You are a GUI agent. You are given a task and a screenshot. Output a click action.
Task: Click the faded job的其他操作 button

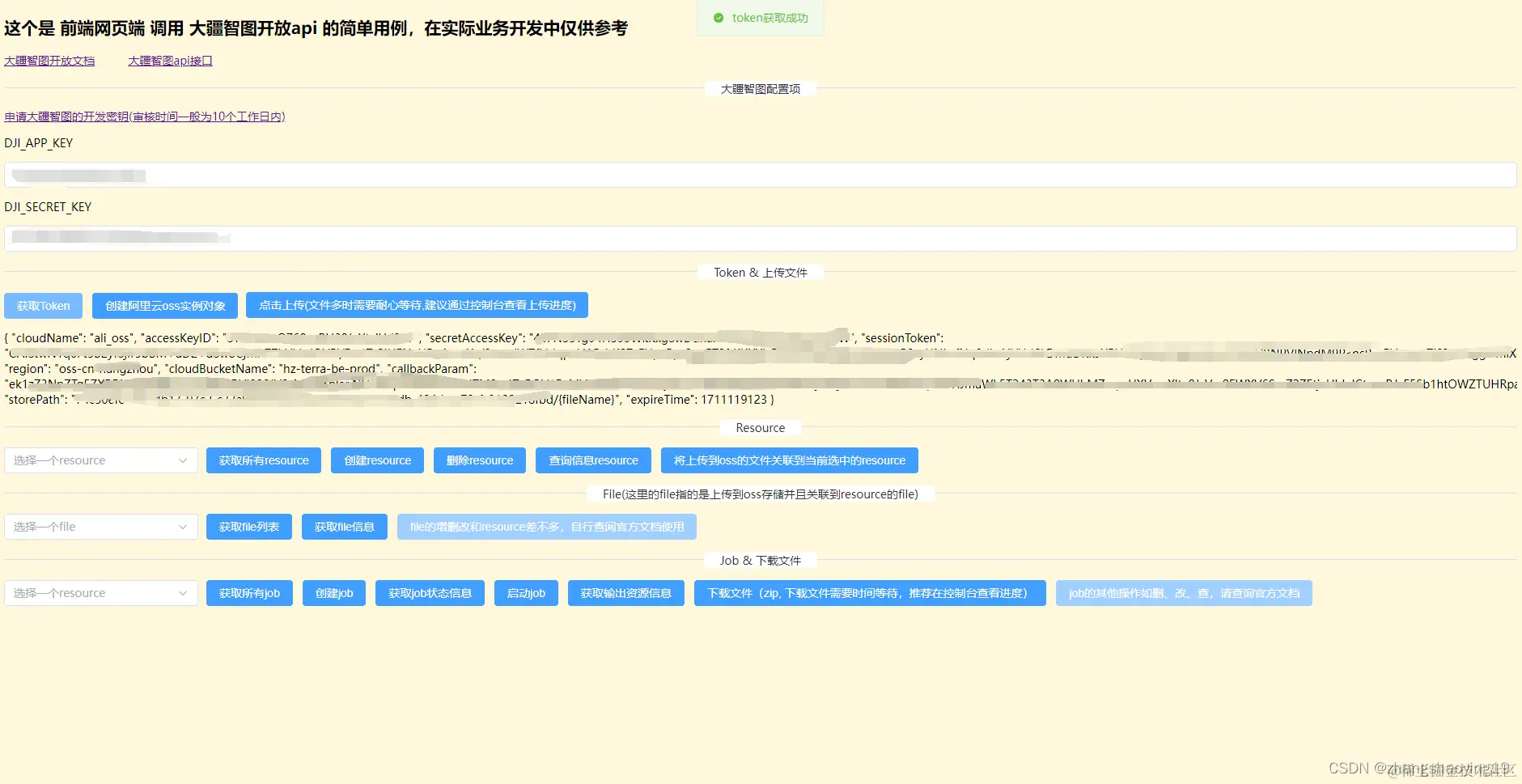point(1184,593)
